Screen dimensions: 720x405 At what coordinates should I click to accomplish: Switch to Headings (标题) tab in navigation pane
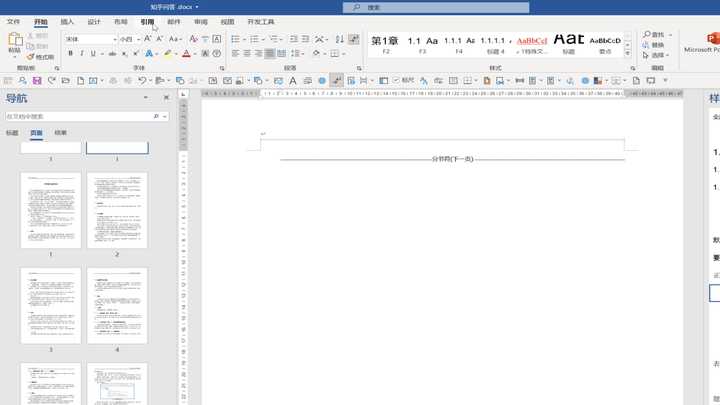[x=12, y=133]
